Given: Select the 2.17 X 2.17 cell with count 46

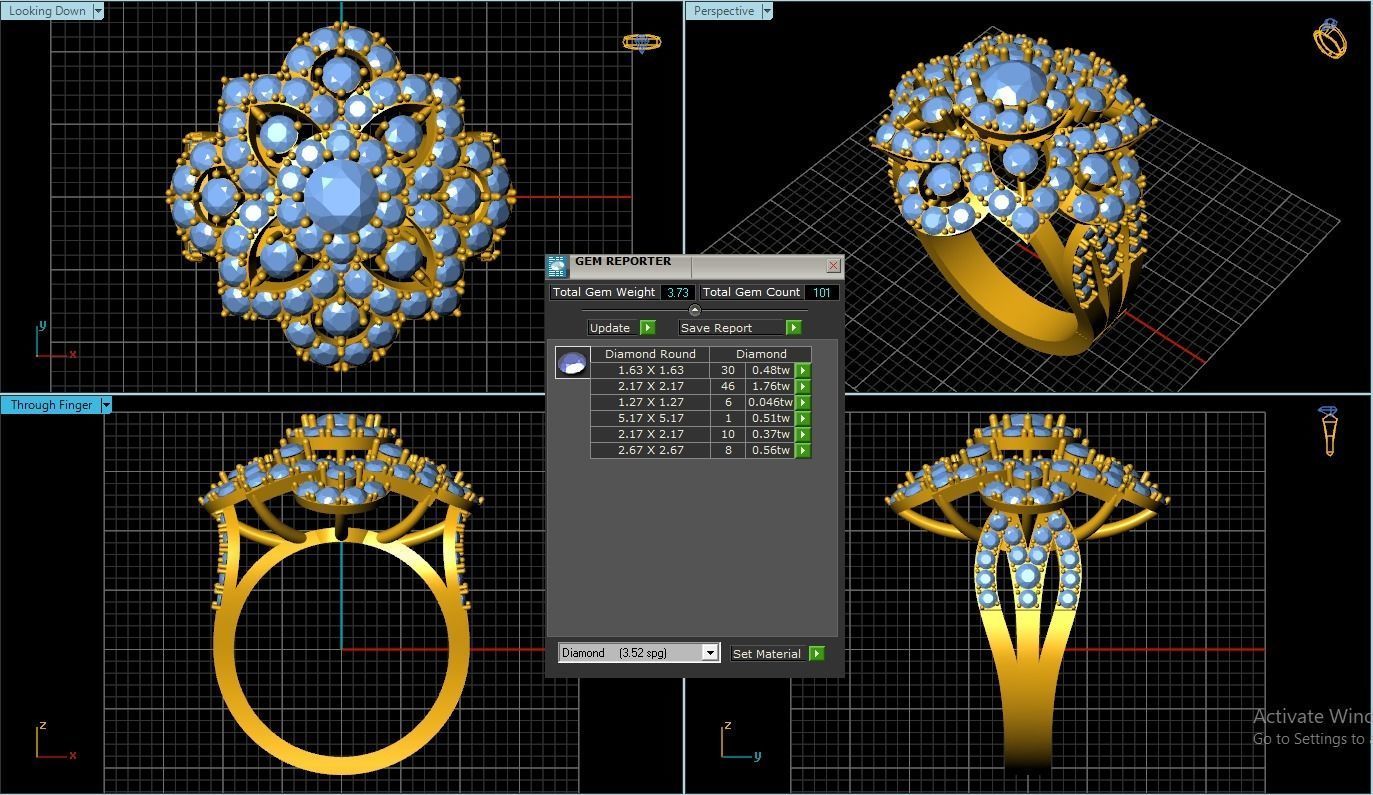Looking at the screenshot, I should (x=651, y=386).
